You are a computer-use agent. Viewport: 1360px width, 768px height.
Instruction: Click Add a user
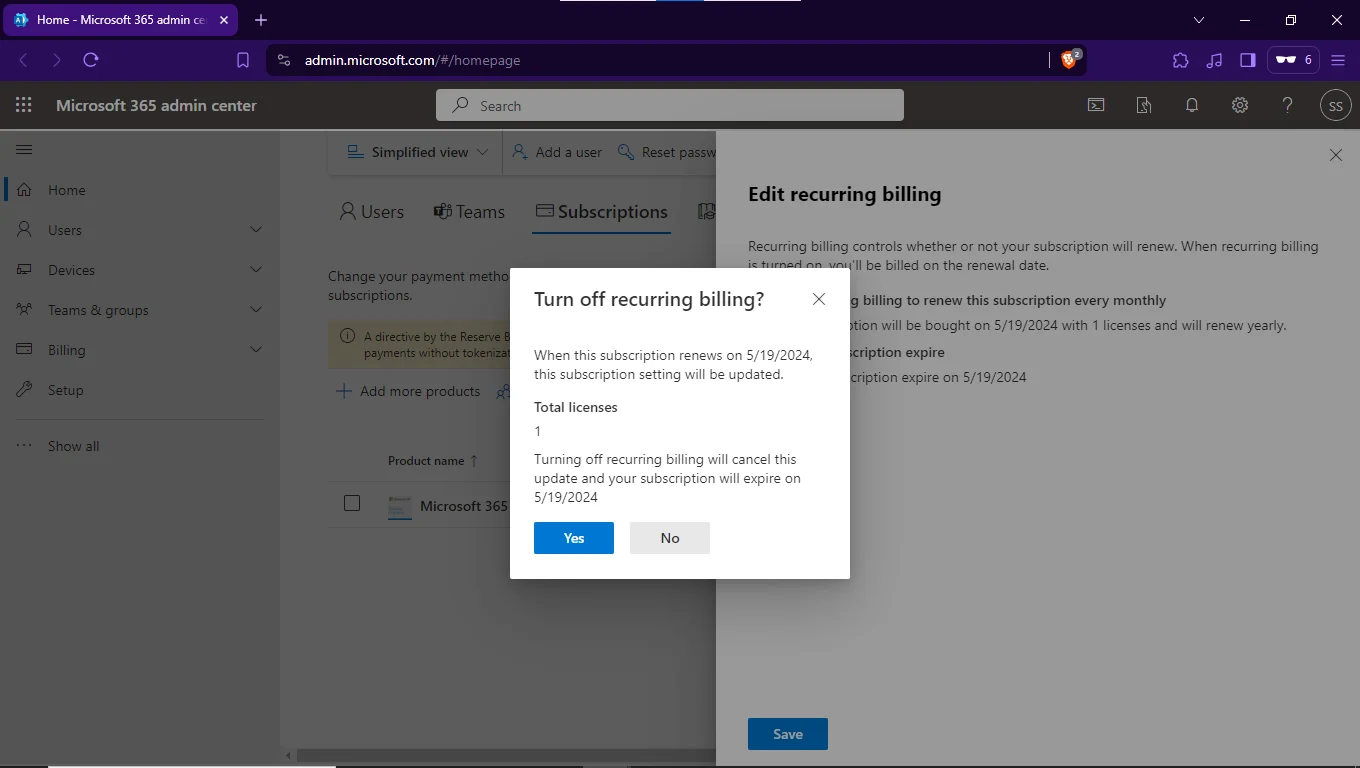coord(557,152)
